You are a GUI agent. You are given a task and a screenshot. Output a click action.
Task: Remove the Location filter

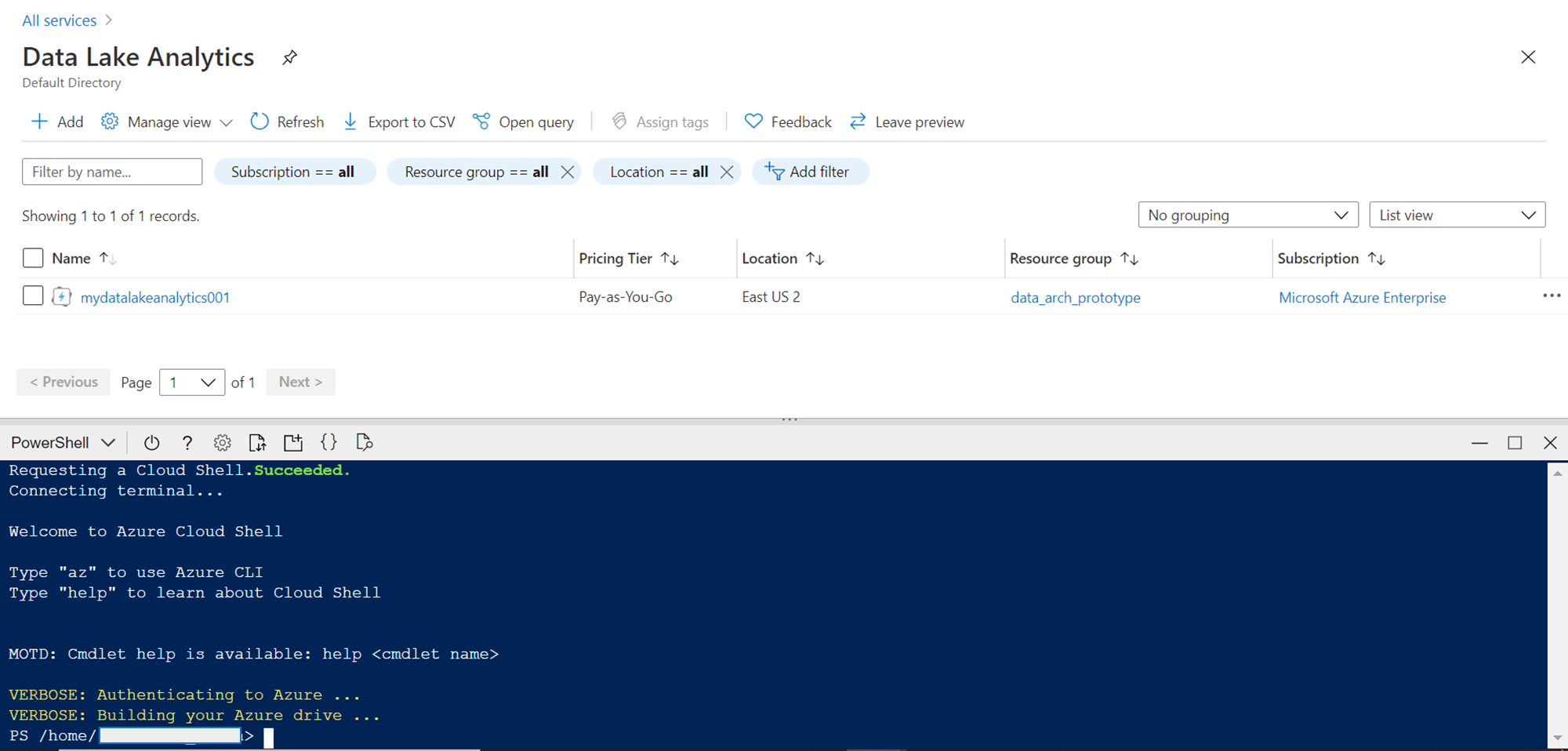pyautogui.click(x=727, y=172)
